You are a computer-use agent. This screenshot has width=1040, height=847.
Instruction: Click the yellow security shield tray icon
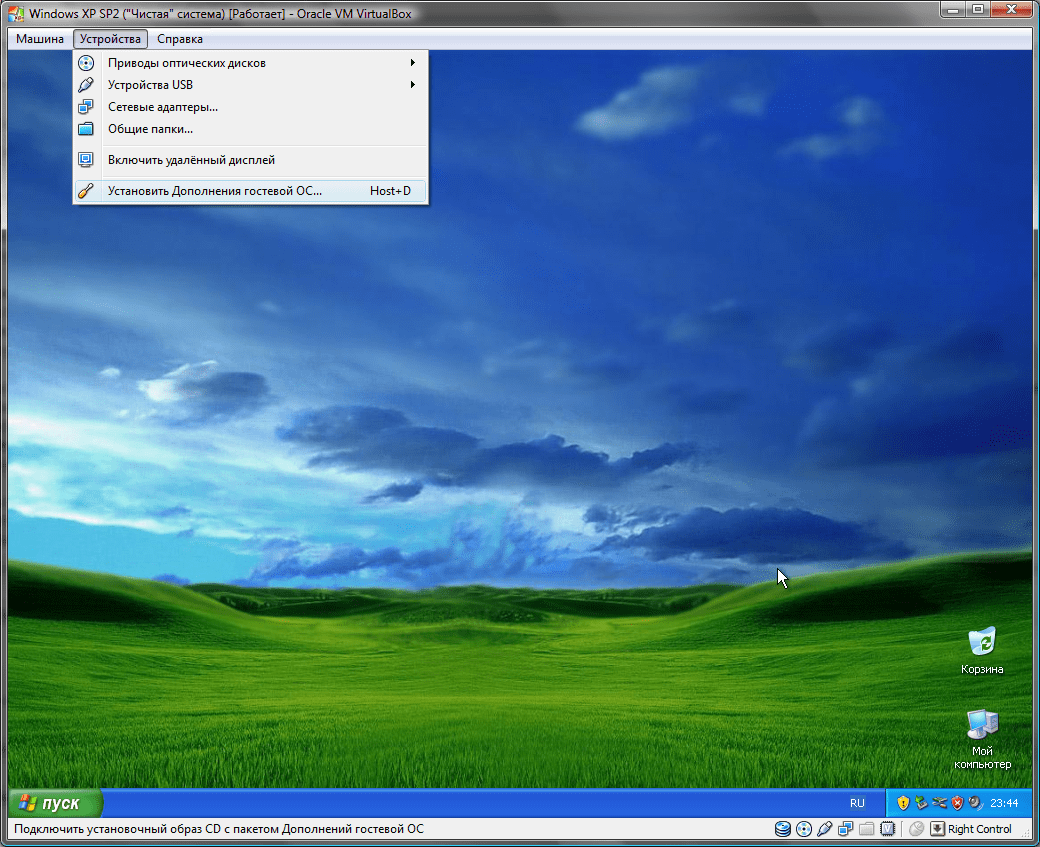click(903, 803)
